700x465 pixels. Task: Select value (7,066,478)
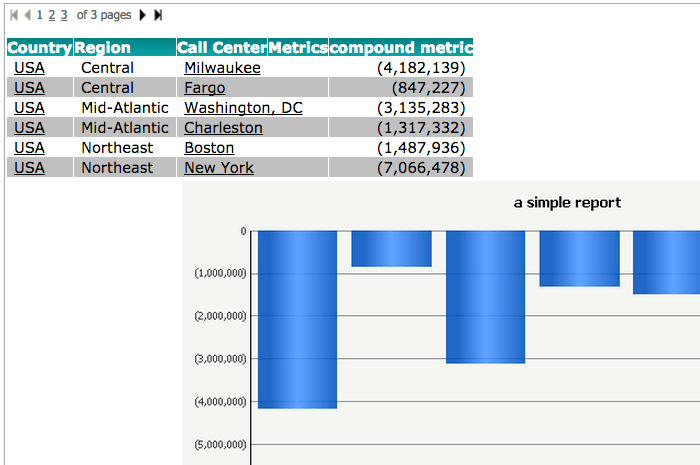(421, 168)
